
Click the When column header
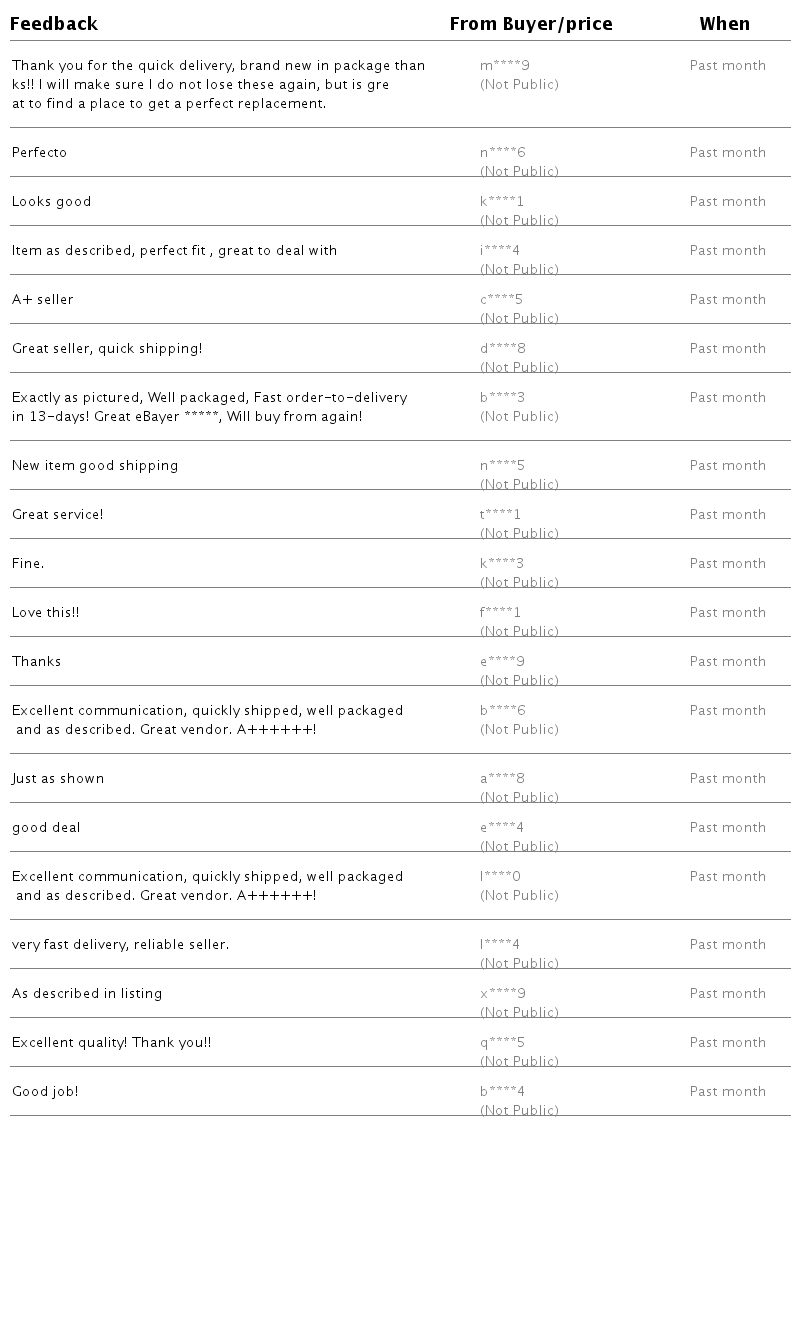724,24
